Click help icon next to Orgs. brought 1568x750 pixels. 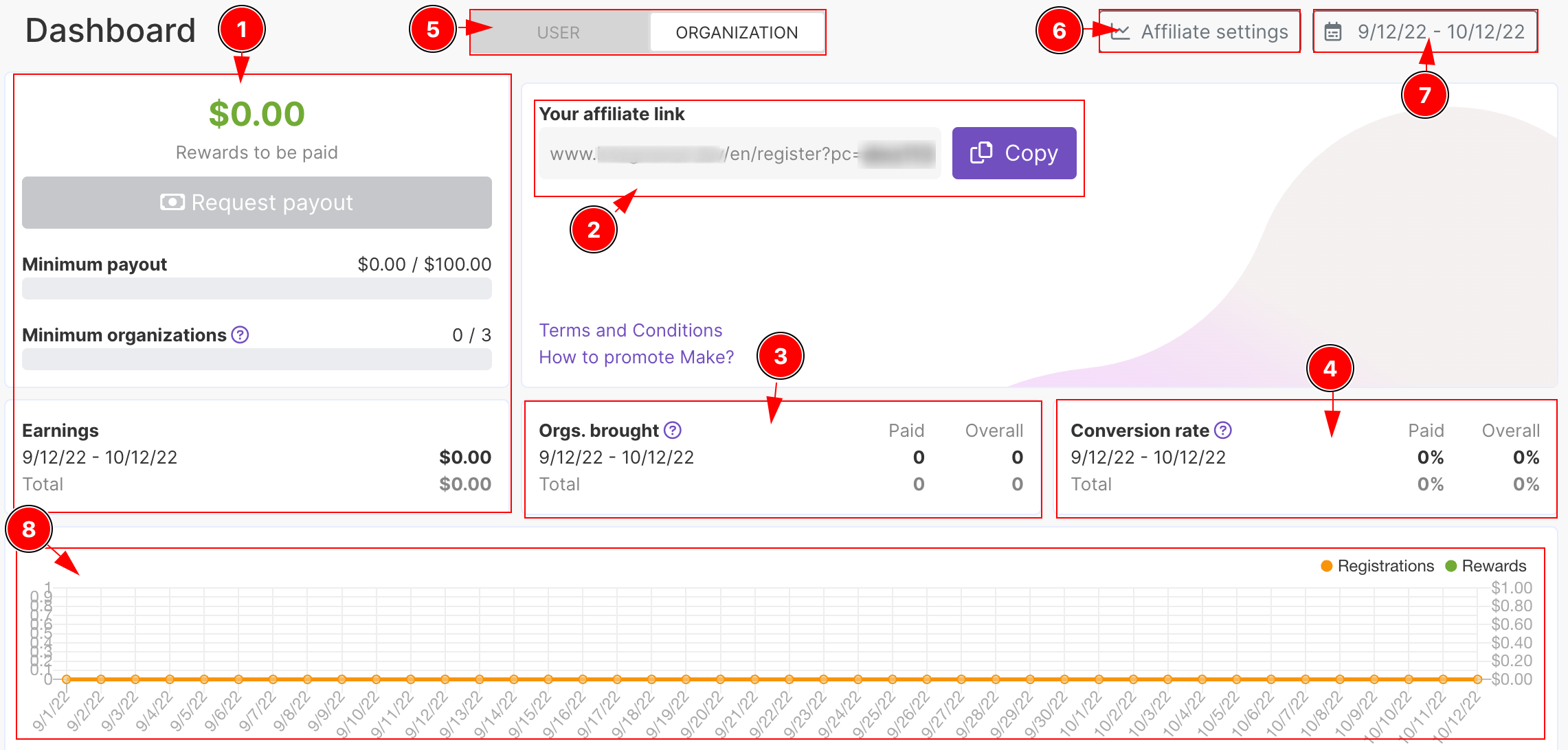tap(673, 431)
